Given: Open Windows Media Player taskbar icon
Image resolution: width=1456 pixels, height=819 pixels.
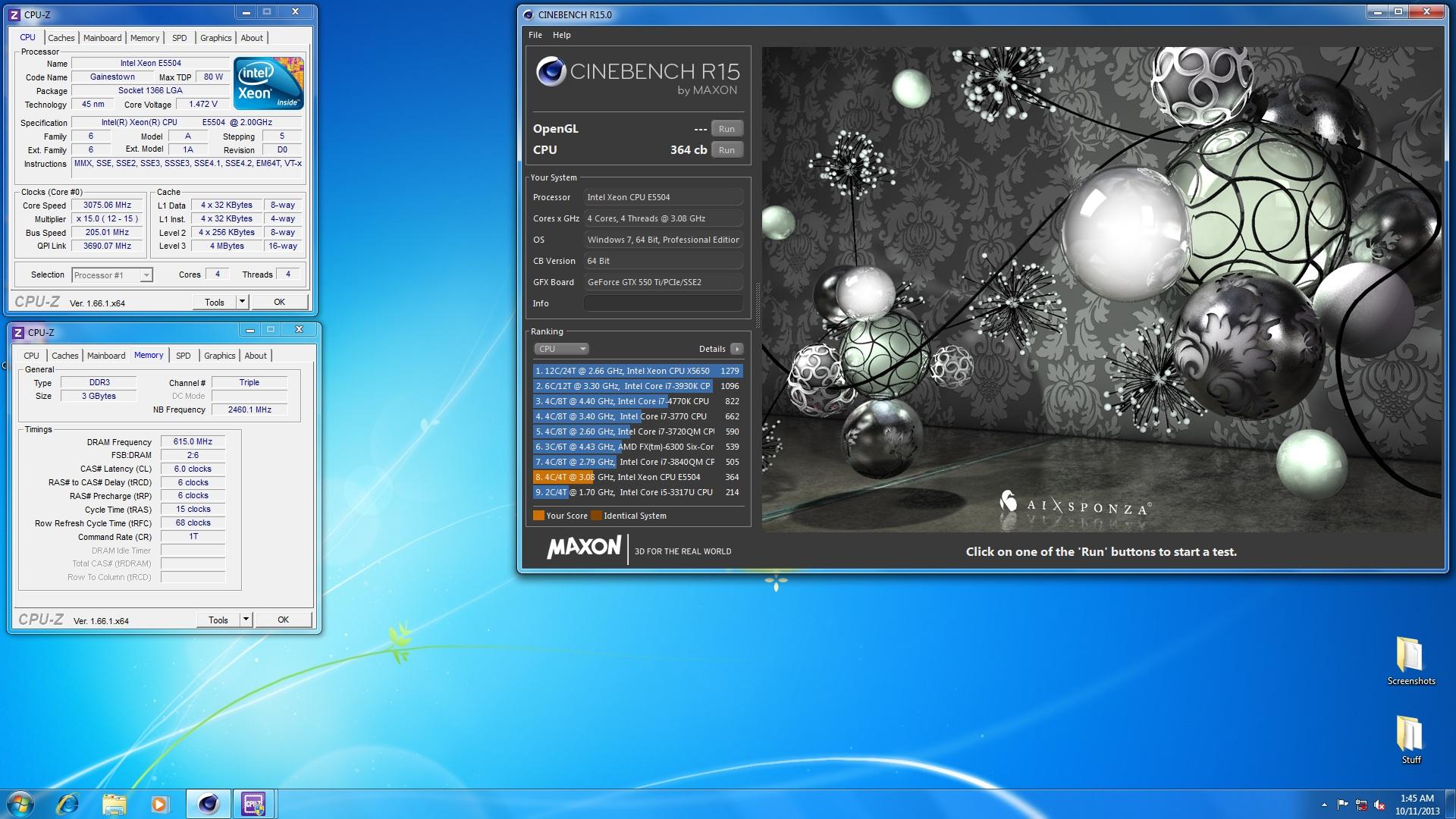Looking at the screenshot, I should coord(159,804).
